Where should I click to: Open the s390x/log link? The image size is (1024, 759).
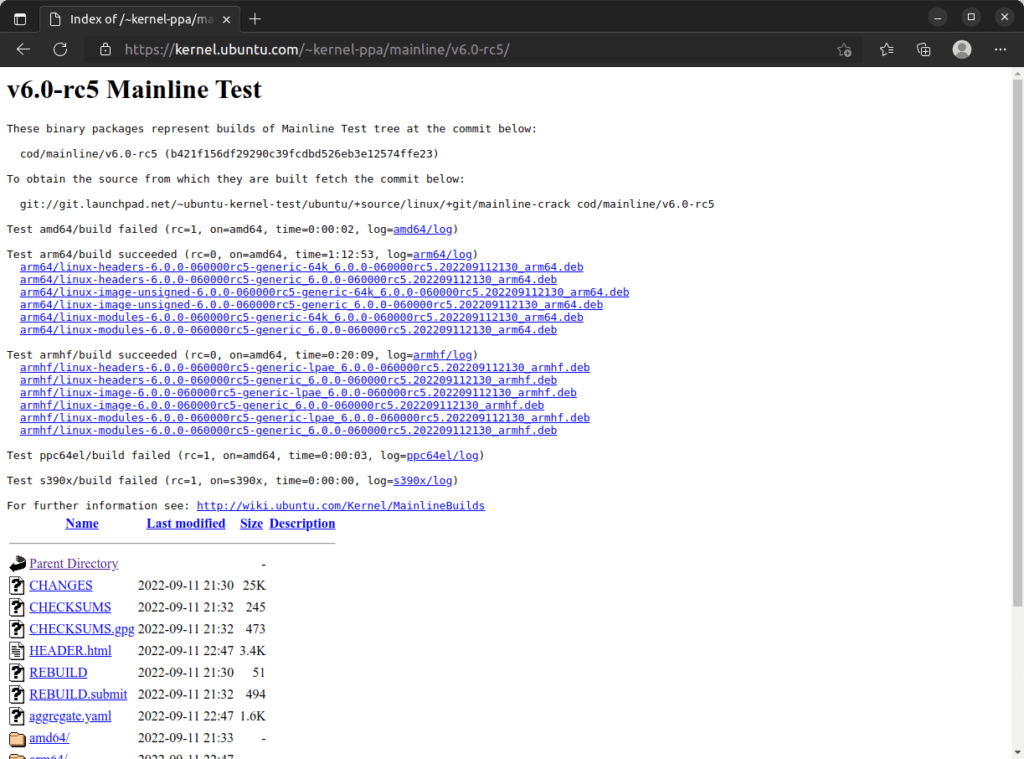pos(423,480)
